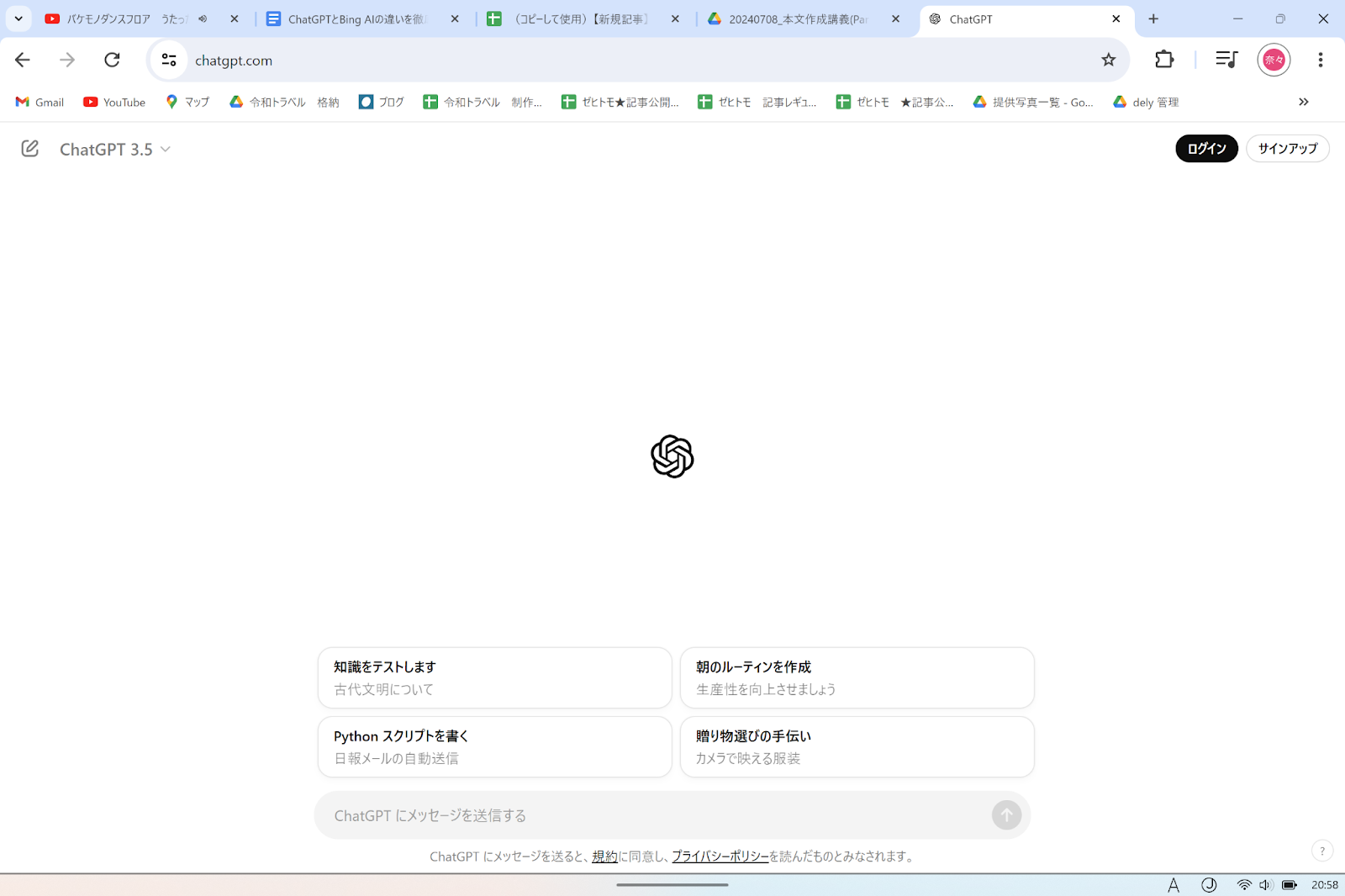This screenshot has height=896, width=1345.
Task: Open the ゼヒトモ★記事公開 bookmark
Action: (x=620, y=102)
